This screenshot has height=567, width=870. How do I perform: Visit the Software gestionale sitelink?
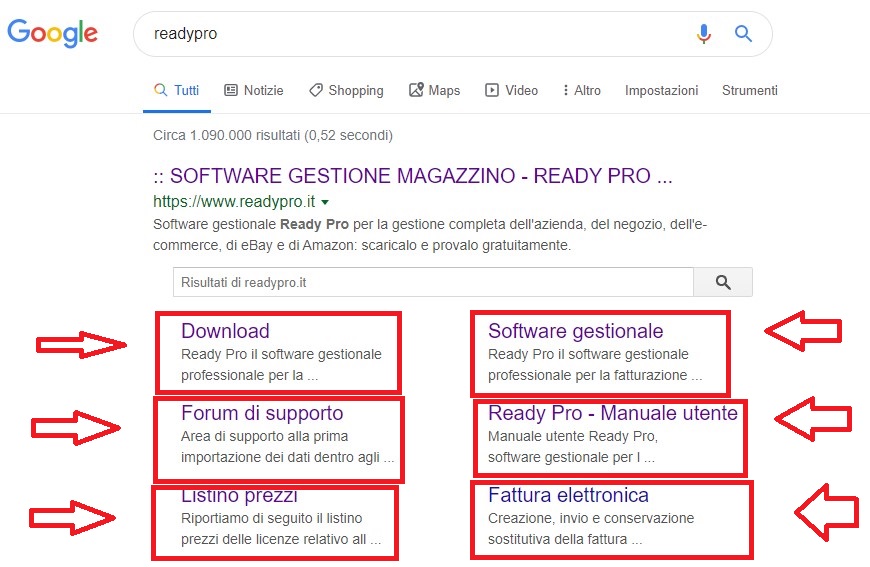(x=575, y=331)
